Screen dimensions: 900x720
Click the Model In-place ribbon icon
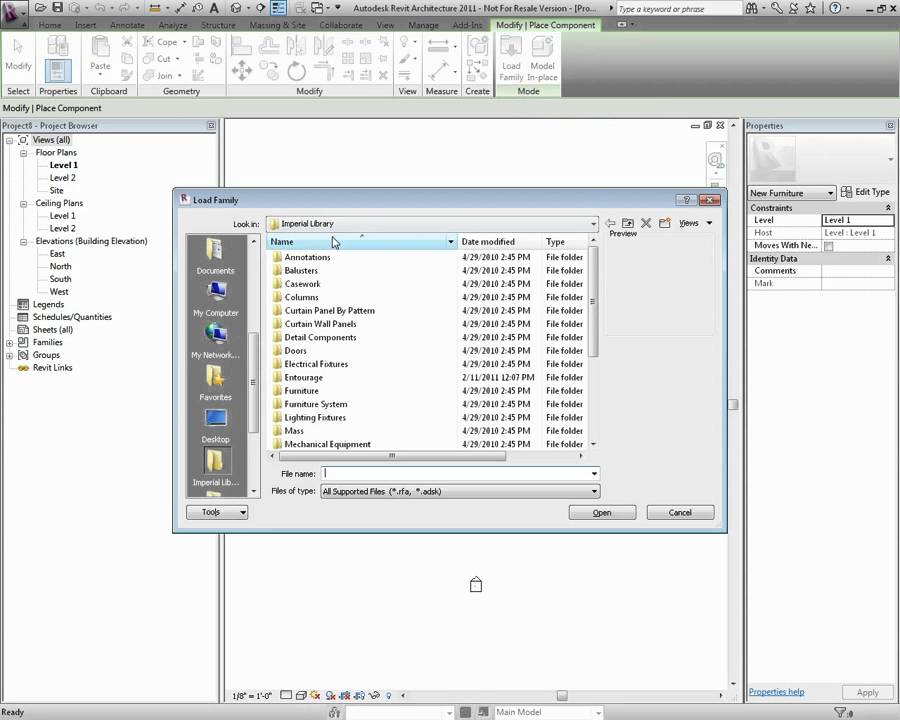[542, 59]
